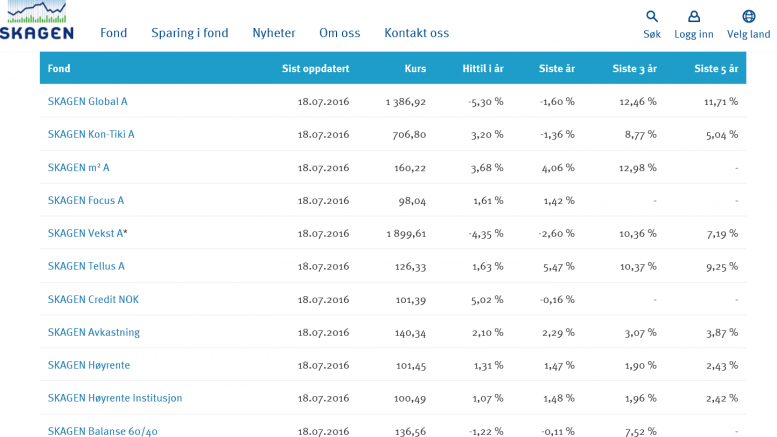Select the 9,25 % five-year value
This screenshot has height=437, width=777.
pyautogui.click(x=722, y=266)
